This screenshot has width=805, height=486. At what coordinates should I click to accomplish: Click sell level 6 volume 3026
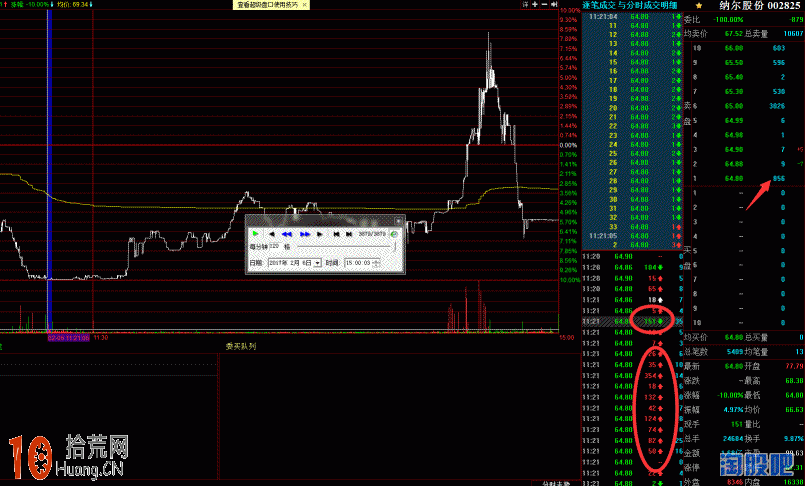(x=777, y=106)
